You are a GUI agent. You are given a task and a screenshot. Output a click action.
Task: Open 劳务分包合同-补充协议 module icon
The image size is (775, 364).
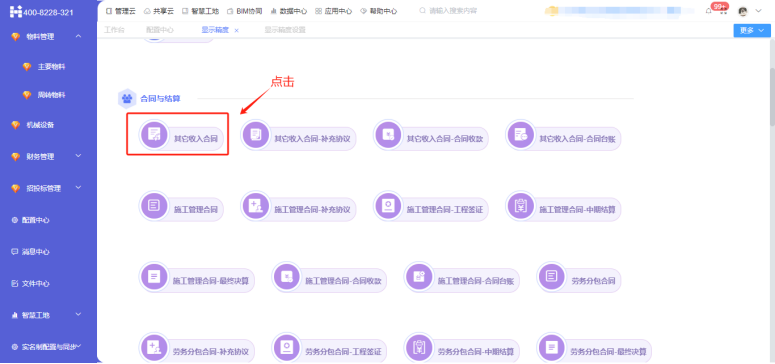154,347
